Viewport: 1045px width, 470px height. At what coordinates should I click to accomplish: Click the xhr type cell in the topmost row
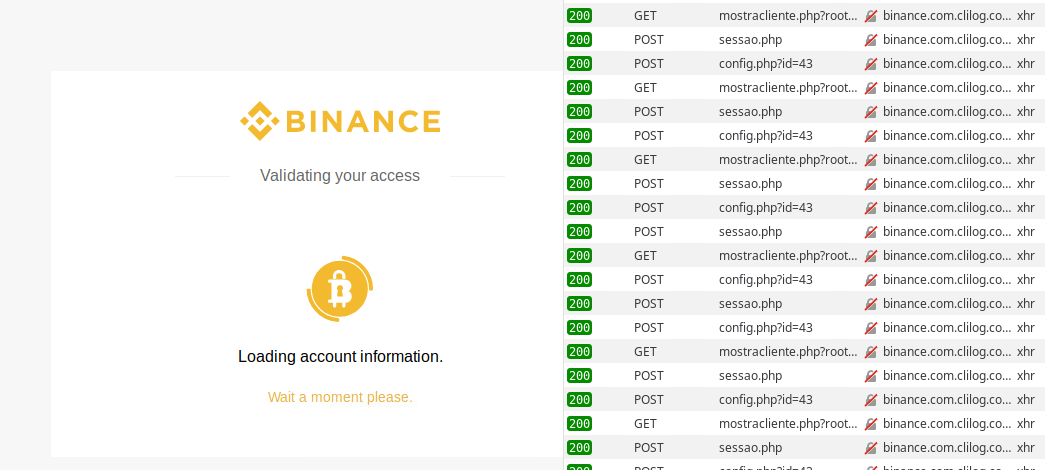tap(1025, 16)
